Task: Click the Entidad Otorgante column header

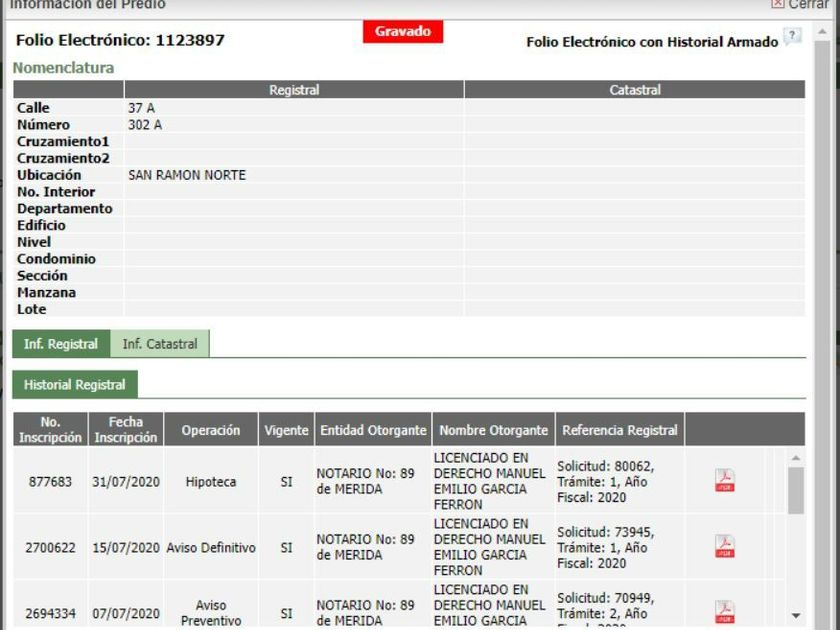Action: (x=373, y=430)
